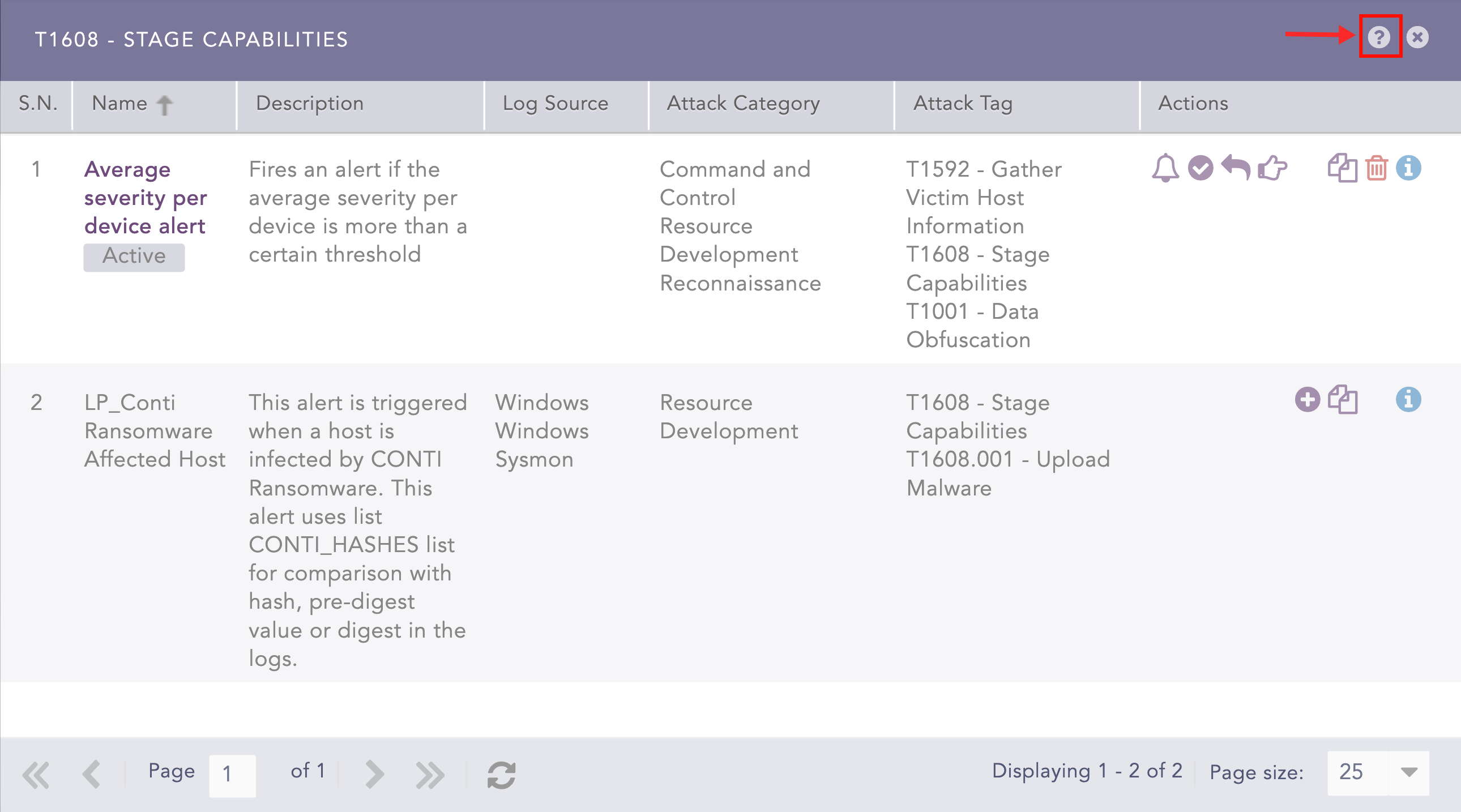Click the notification bell for Average severity alert

click(1165, 168)
